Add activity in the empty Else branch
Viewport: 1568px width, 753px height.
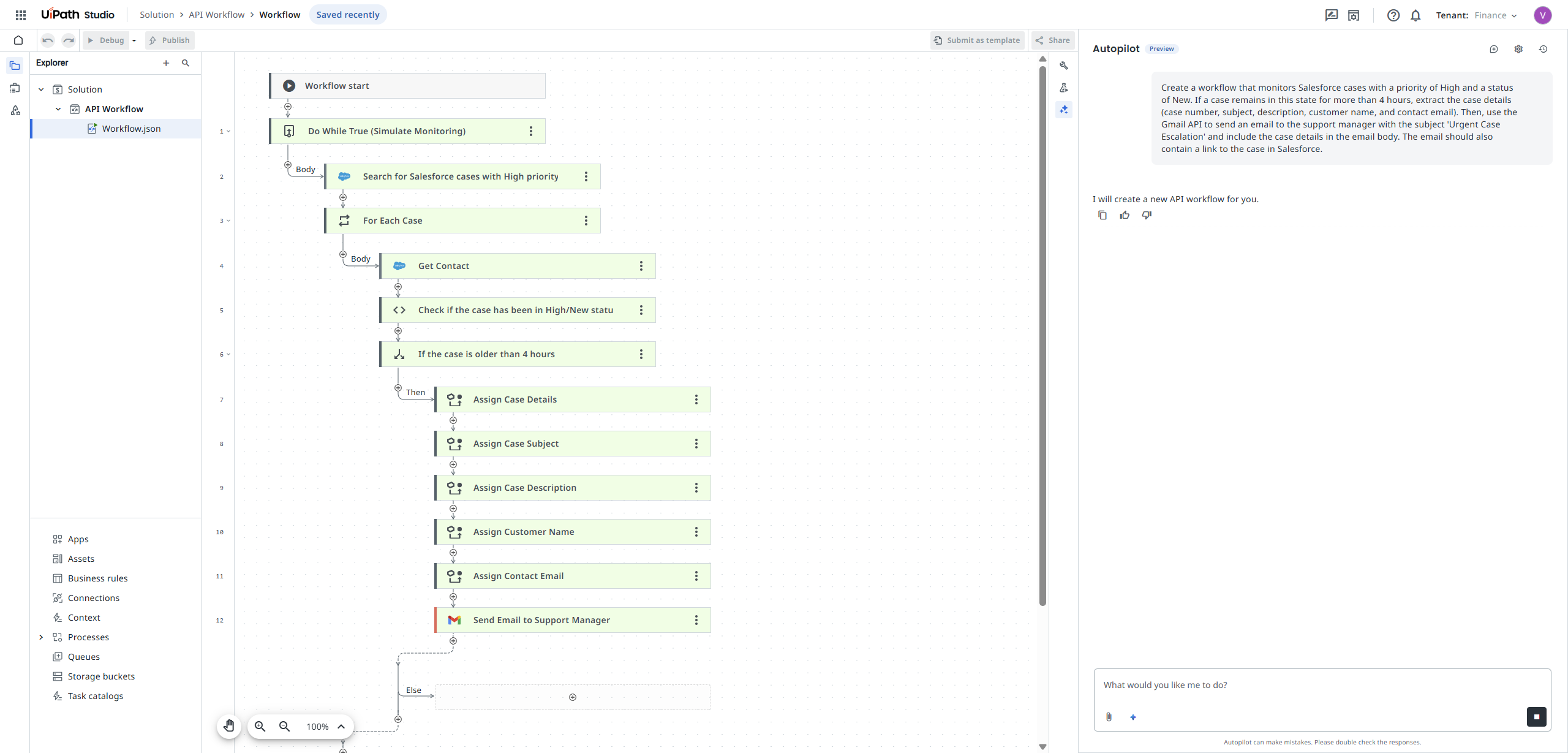click(573, 697)
